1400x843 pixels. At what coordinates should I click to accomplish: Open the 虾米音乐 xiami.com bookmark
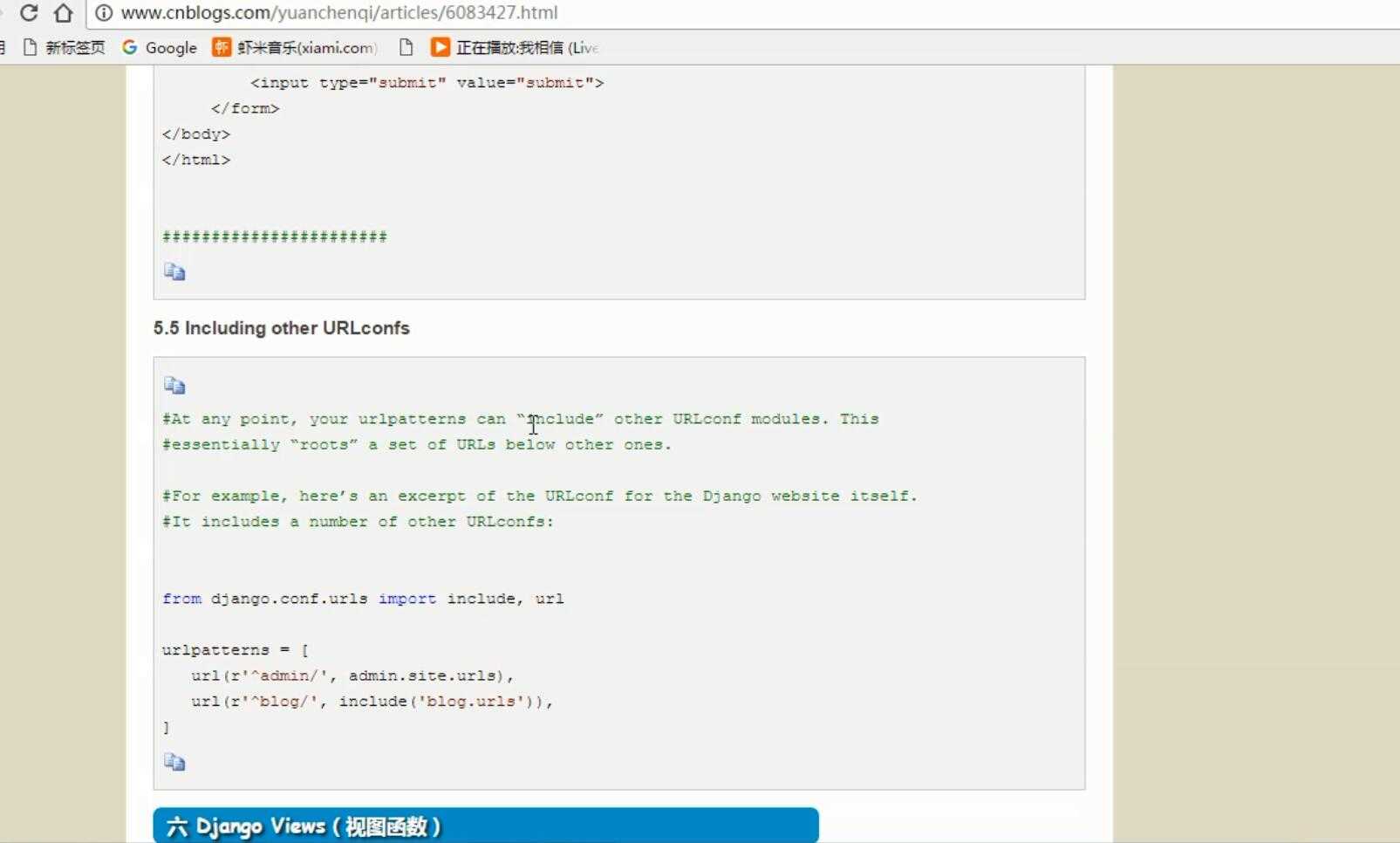[x=296, y=47]
